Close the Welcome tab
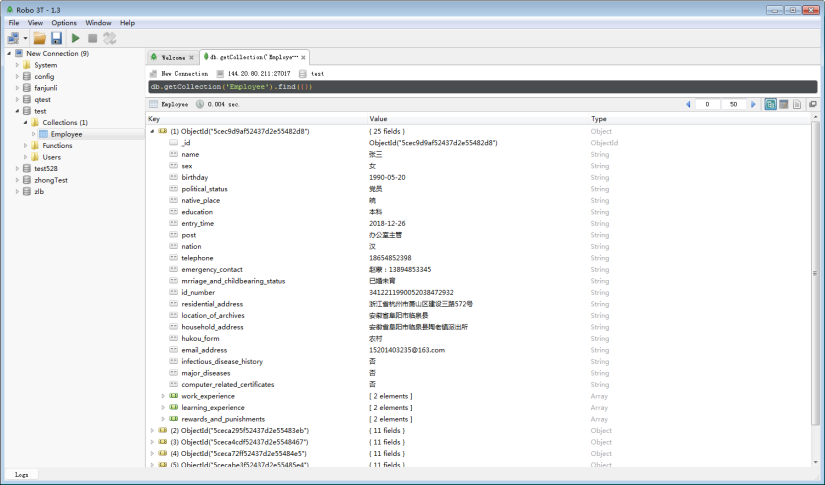The image size is (825, 485). pos(192,58)
